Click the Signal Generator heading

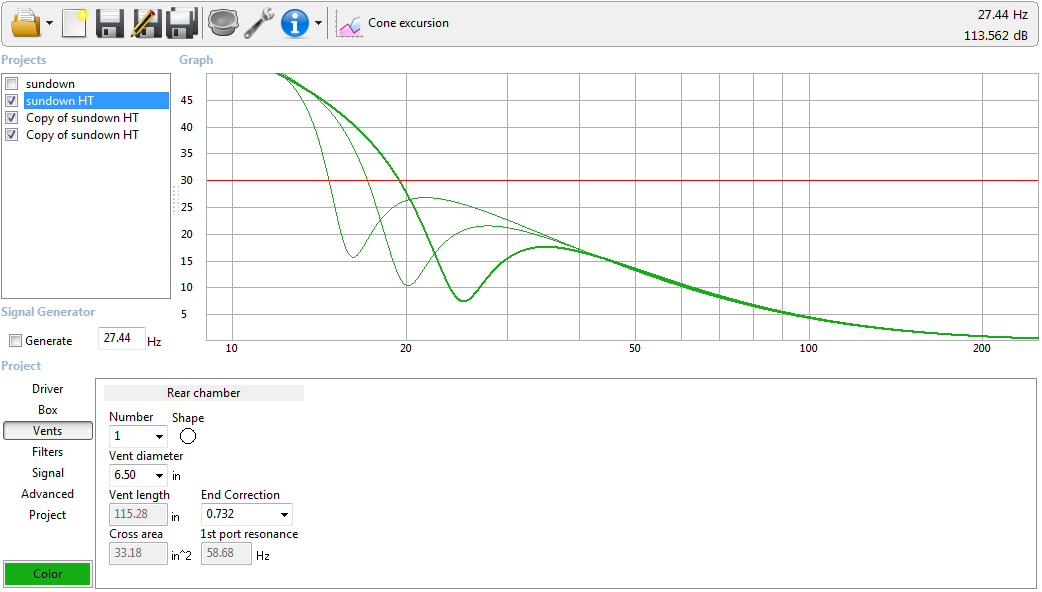[x=48, y=312]
